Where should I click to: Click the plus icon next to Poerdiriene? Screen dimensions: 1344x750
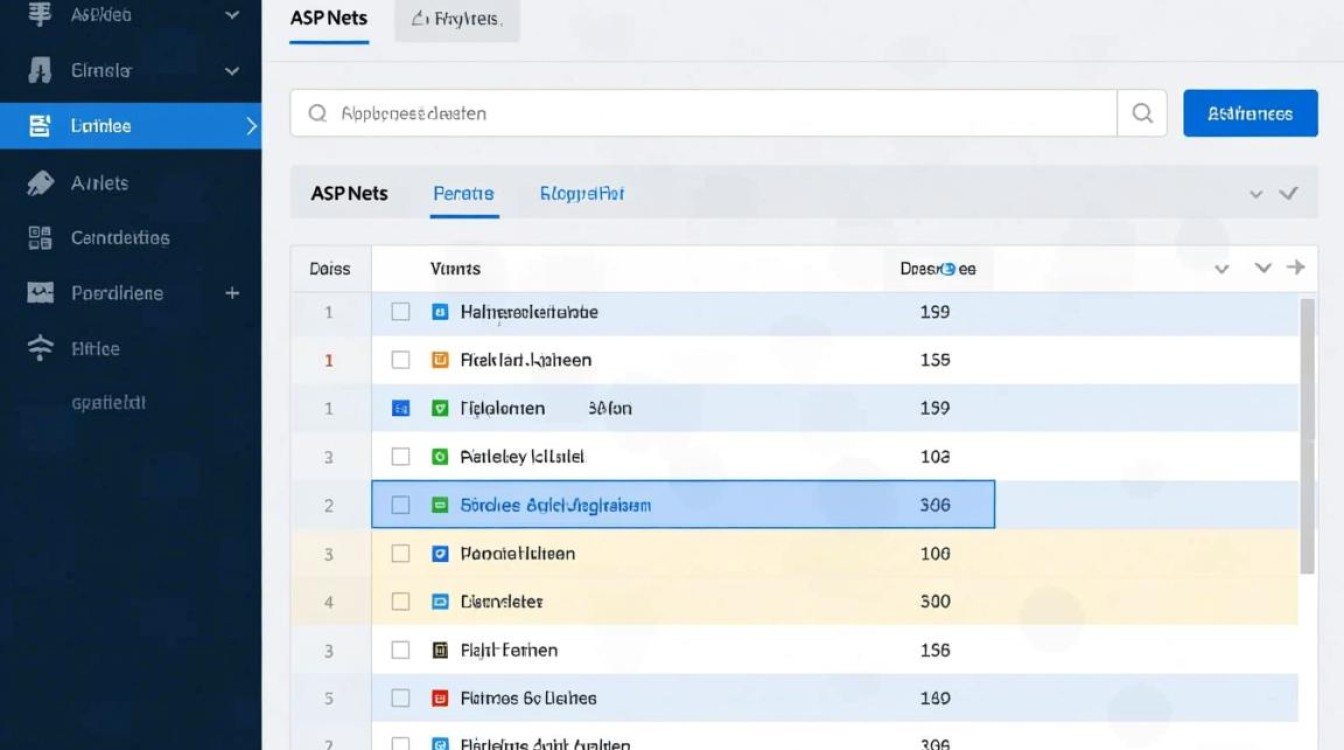click(232, 293)
